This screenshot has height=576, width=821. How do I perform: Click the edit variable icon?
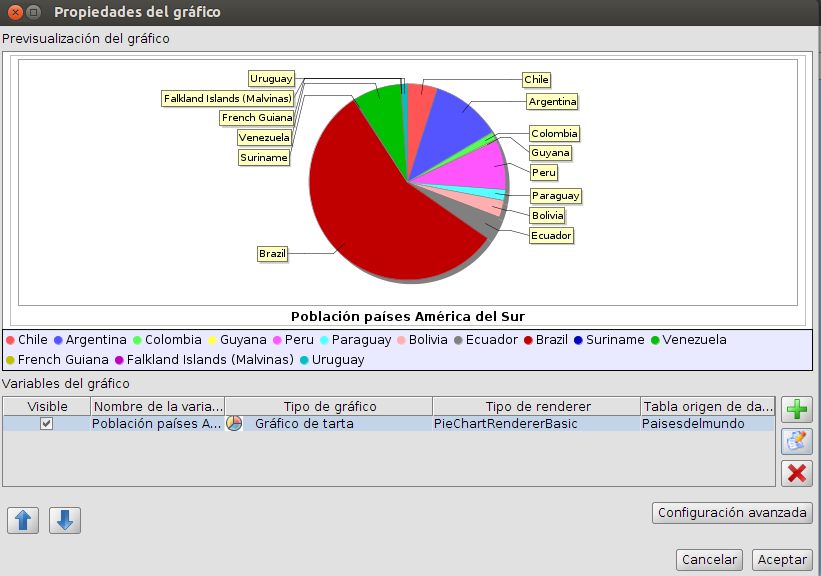[797, 441]
